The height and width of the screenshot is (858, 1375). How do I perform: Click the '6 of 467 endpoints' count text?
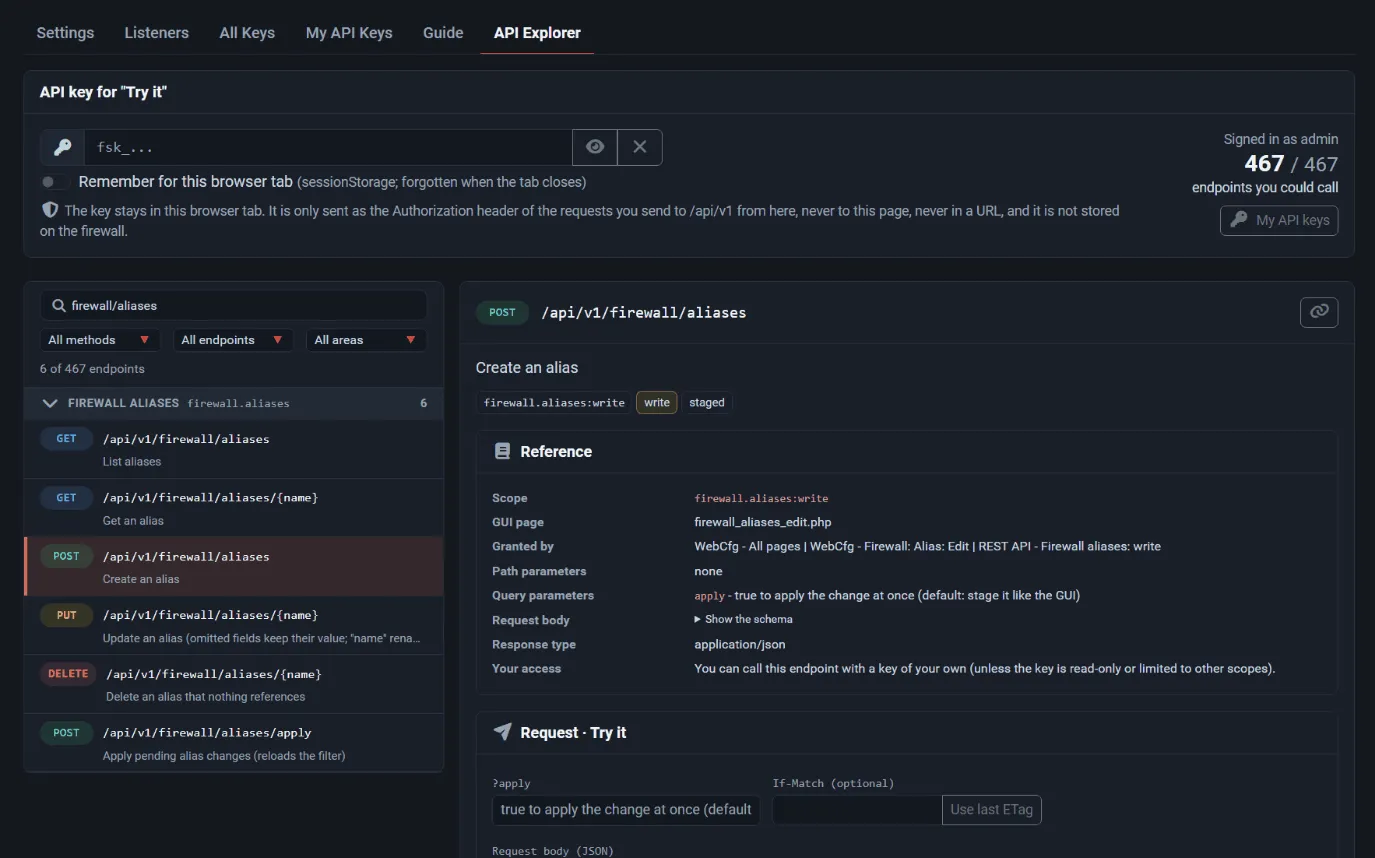coord(92,368)
